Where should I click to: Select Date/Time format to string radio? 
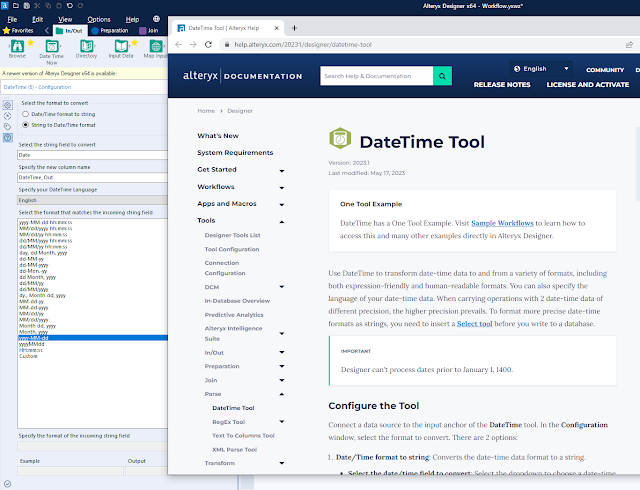(26, 114)
